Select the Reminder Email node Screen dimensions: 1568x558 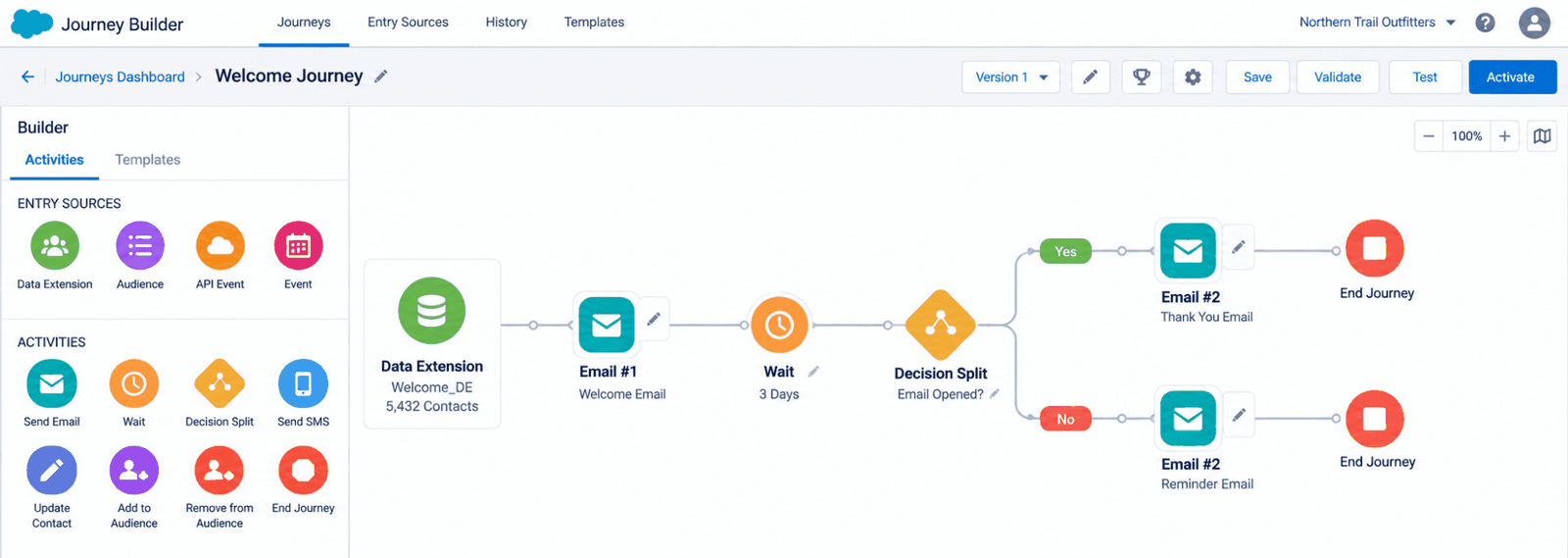click(x=1188, y=419)
